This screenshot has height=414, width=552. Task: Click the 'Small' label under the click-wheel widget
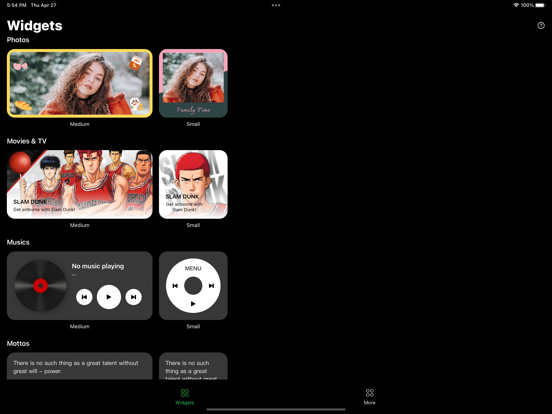pyautogui.click(x=193, y=326)
